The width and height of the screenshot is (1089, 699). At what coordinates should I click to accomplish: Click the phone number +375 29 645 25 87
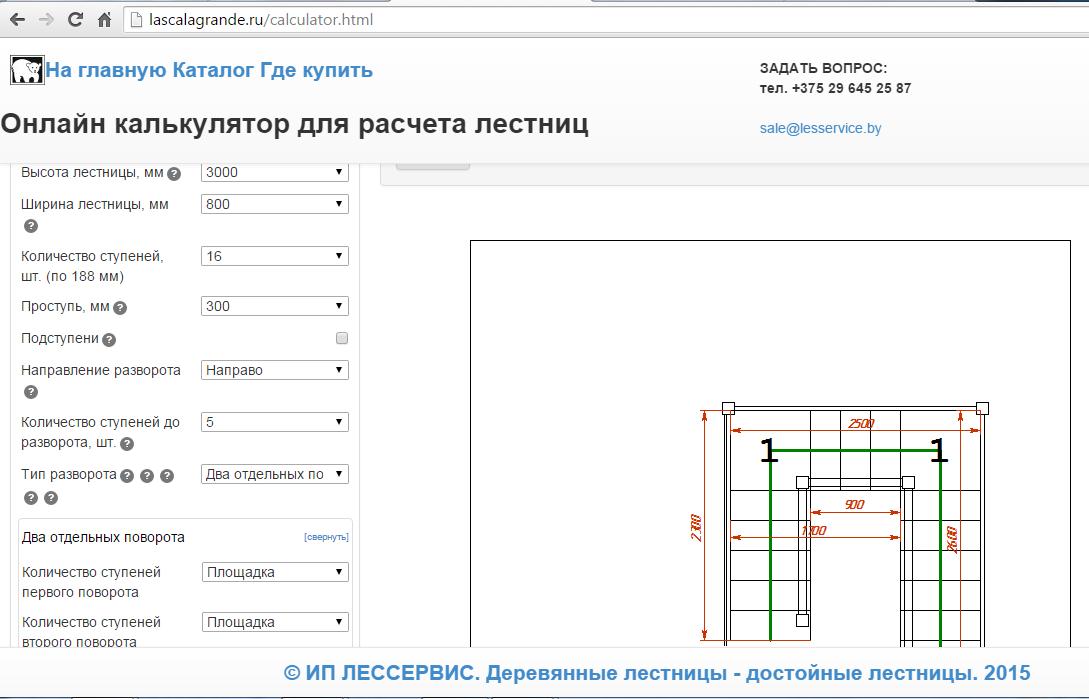coord(851,88)
